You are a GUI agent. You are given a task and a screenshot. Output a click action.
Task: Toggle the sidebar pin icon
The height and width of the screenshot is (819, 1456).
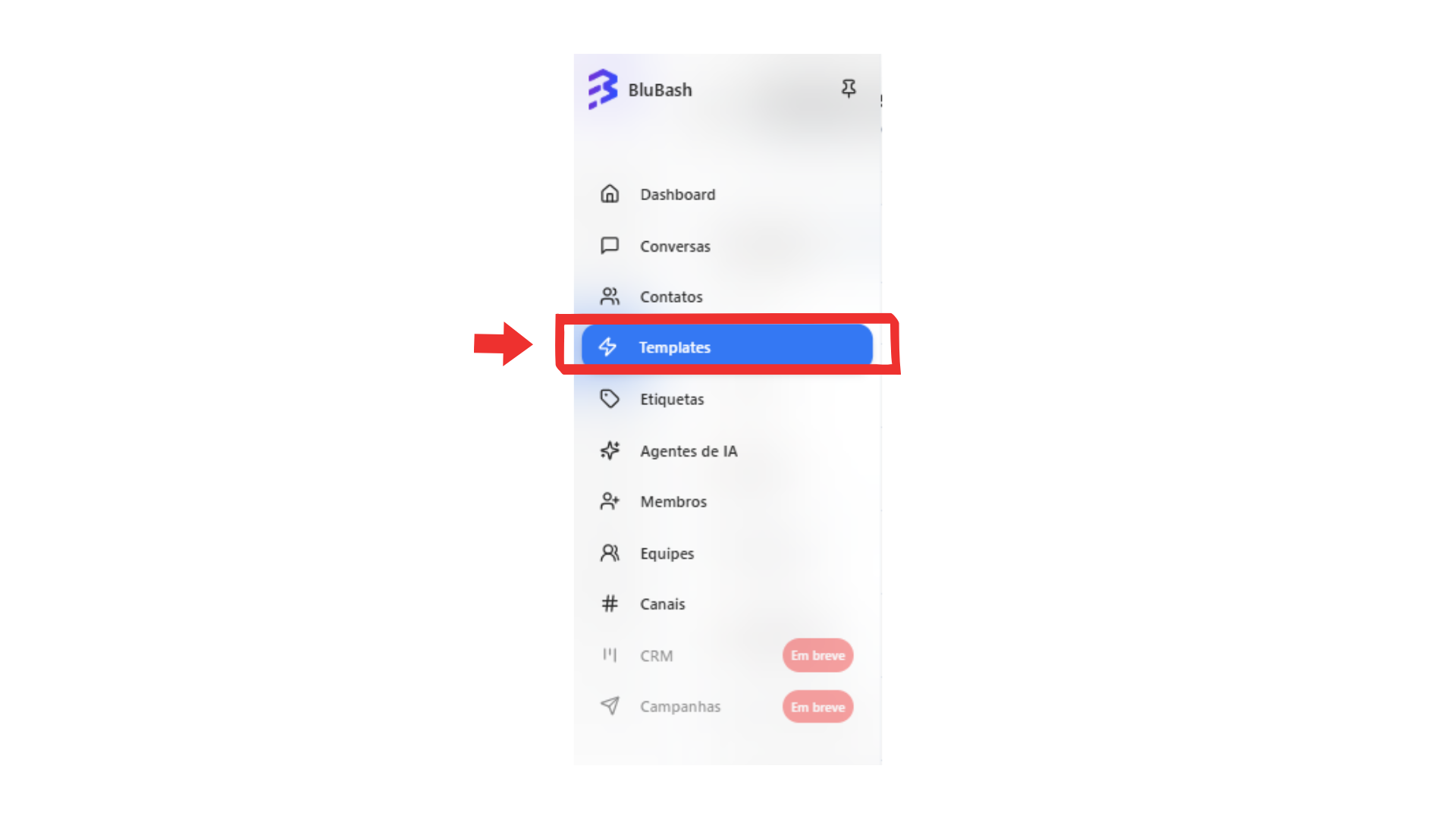(849, 89)
